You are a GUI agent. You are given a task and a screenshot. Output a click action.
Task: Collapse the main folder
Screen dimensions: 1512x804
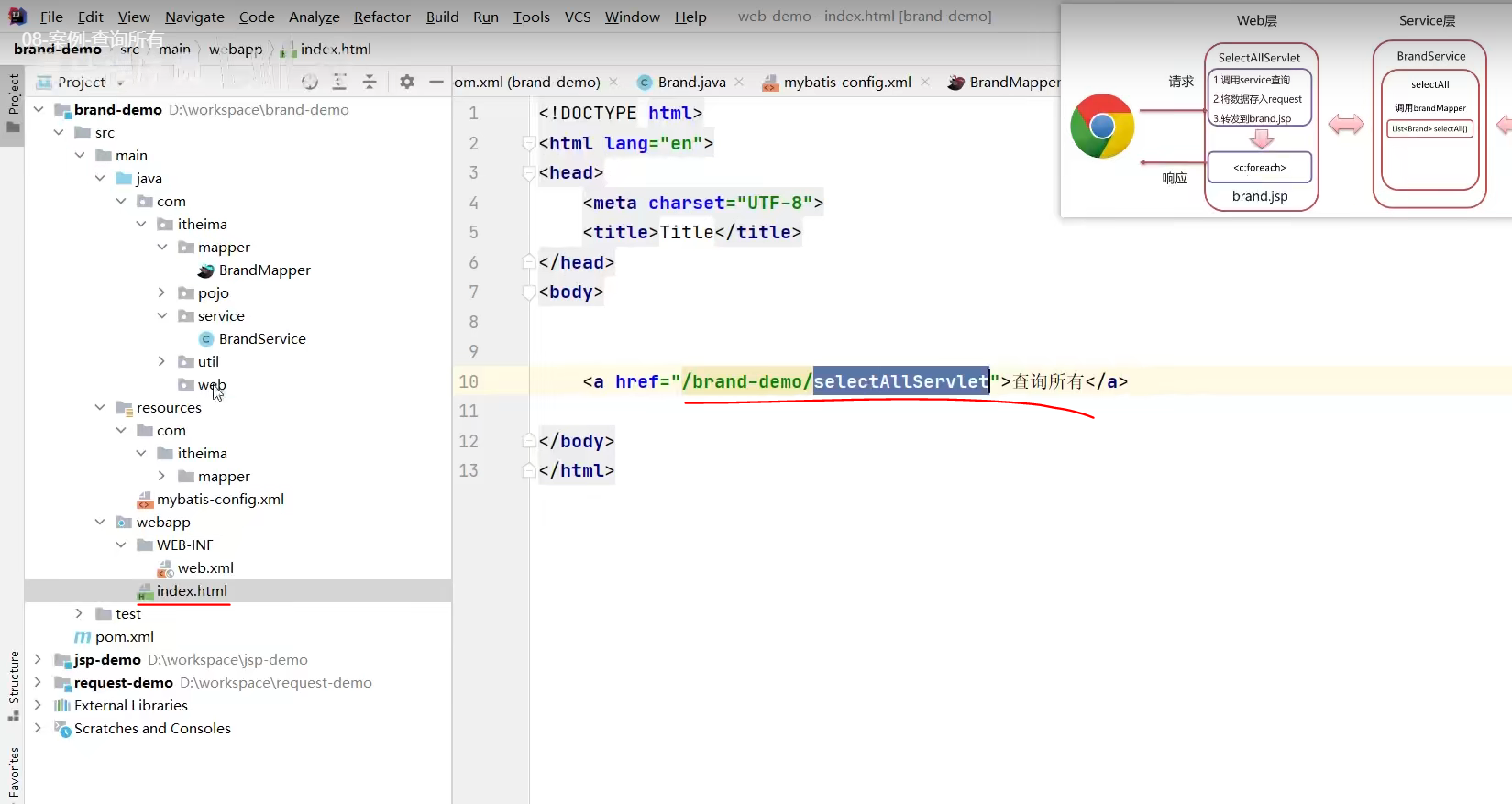coord(80,155)
